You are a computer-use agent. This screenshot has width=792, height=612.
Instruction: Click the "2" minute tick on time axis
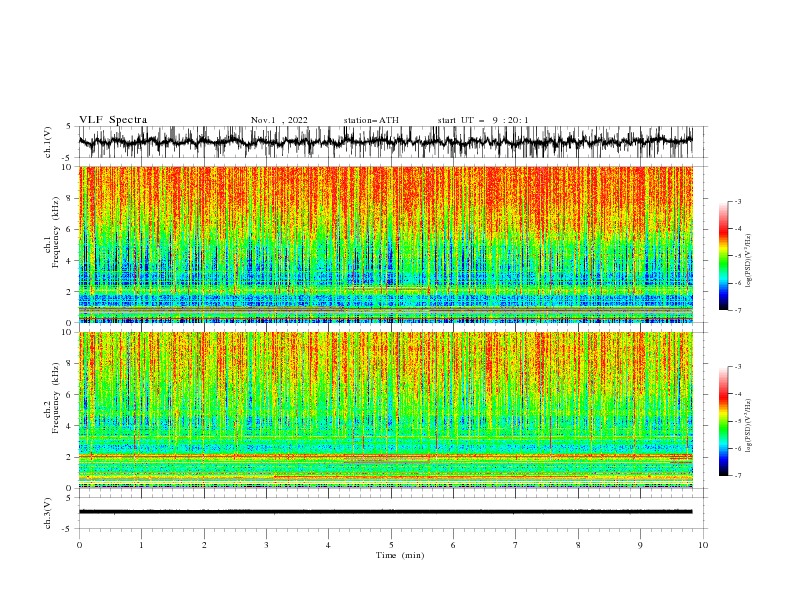pos(204,545)
